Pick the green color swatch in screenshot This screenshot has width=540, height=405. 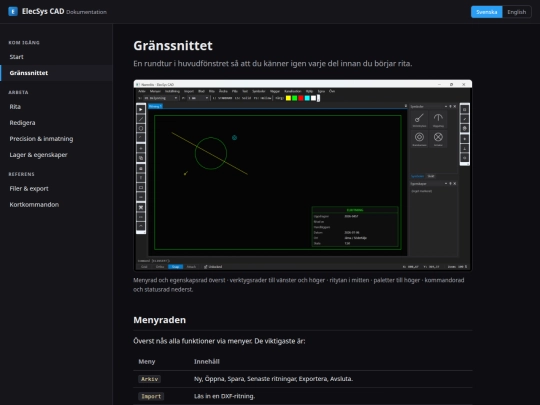[294, 98]
